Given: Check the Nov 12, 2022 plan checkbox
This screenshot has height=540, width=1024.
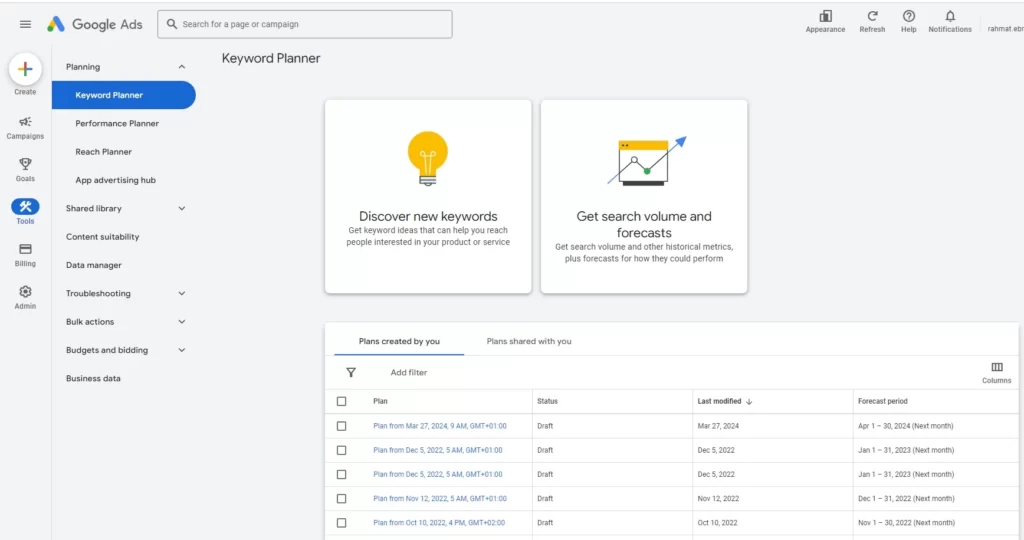Looking at the screenshot, I should click(342, 498).
